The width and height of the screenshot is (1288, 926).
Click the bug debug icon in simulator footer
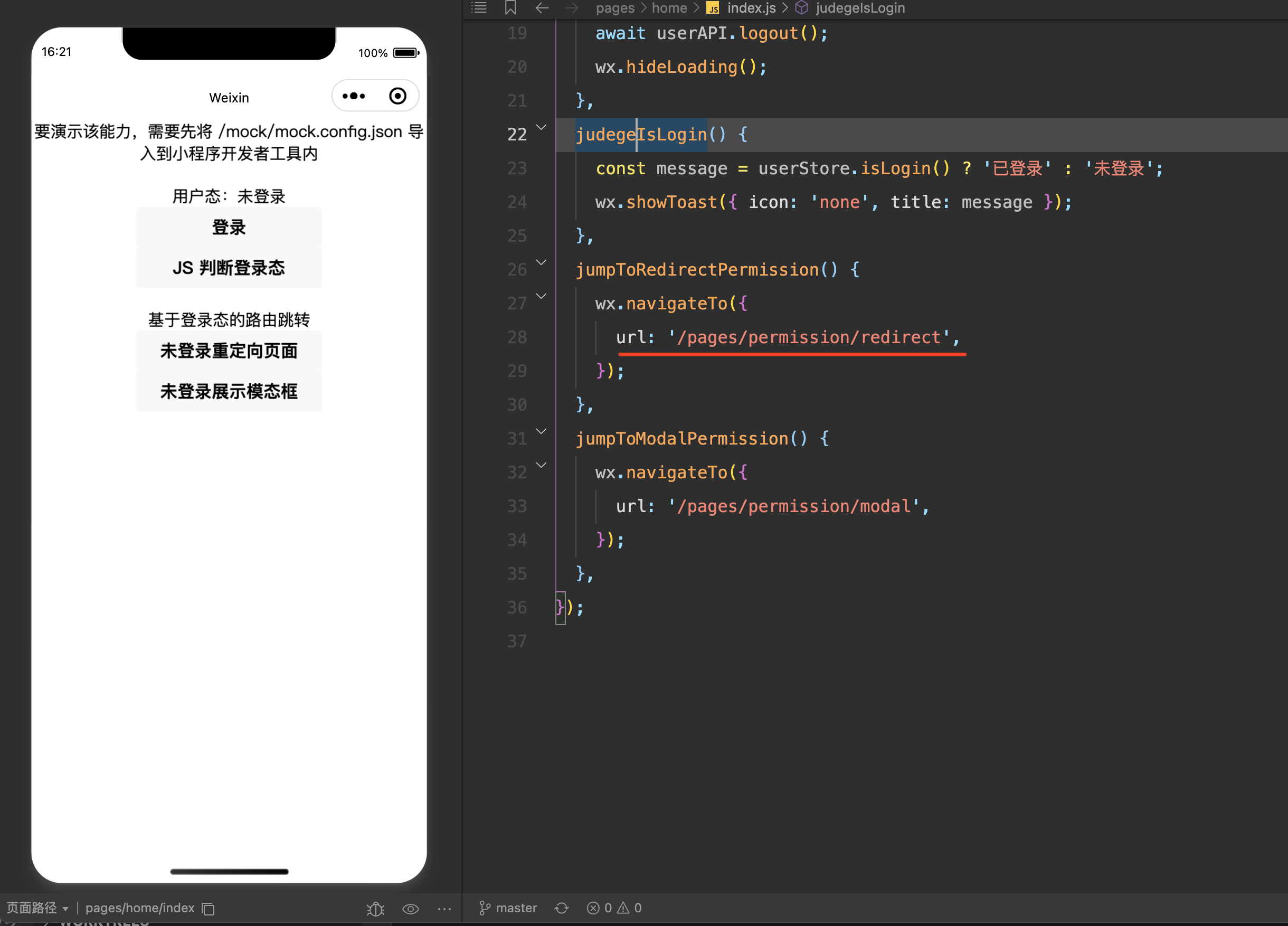coord(375,909)
